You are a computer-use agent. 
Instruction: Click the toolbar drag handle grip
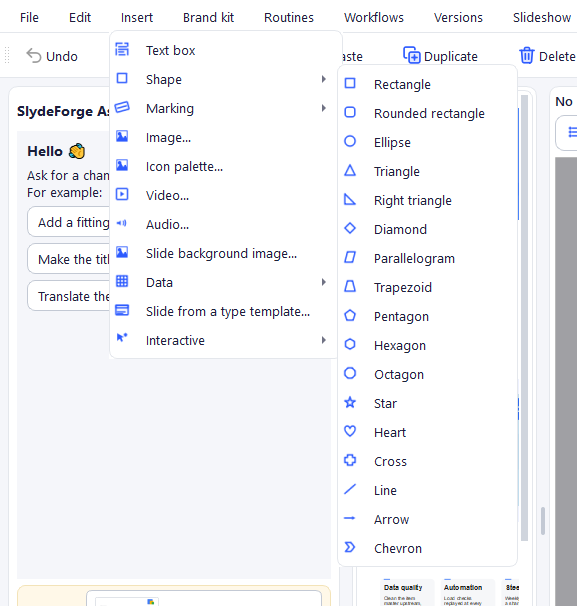(x=7, y=55)
